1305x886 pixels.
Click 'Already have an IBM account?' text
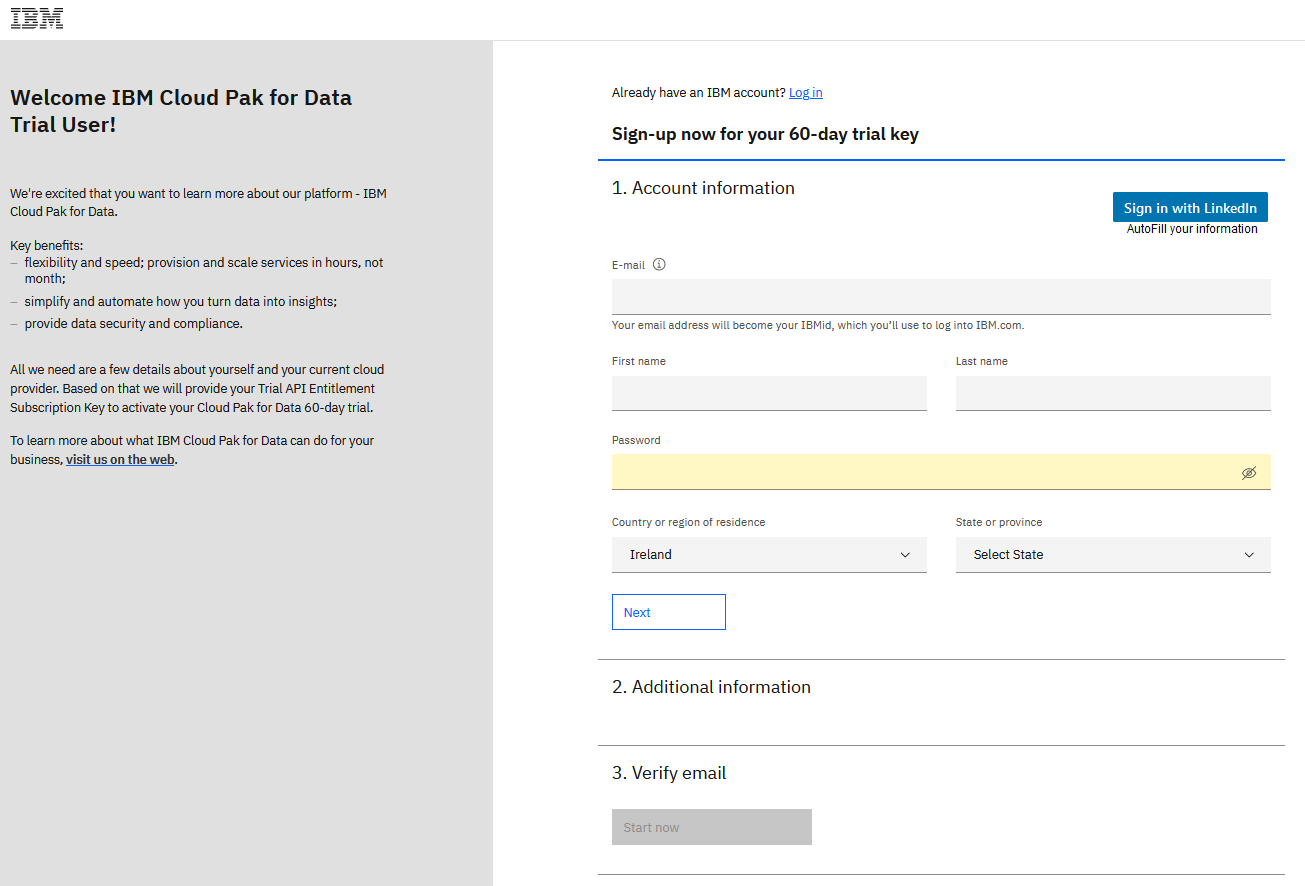tap(699, 93)
